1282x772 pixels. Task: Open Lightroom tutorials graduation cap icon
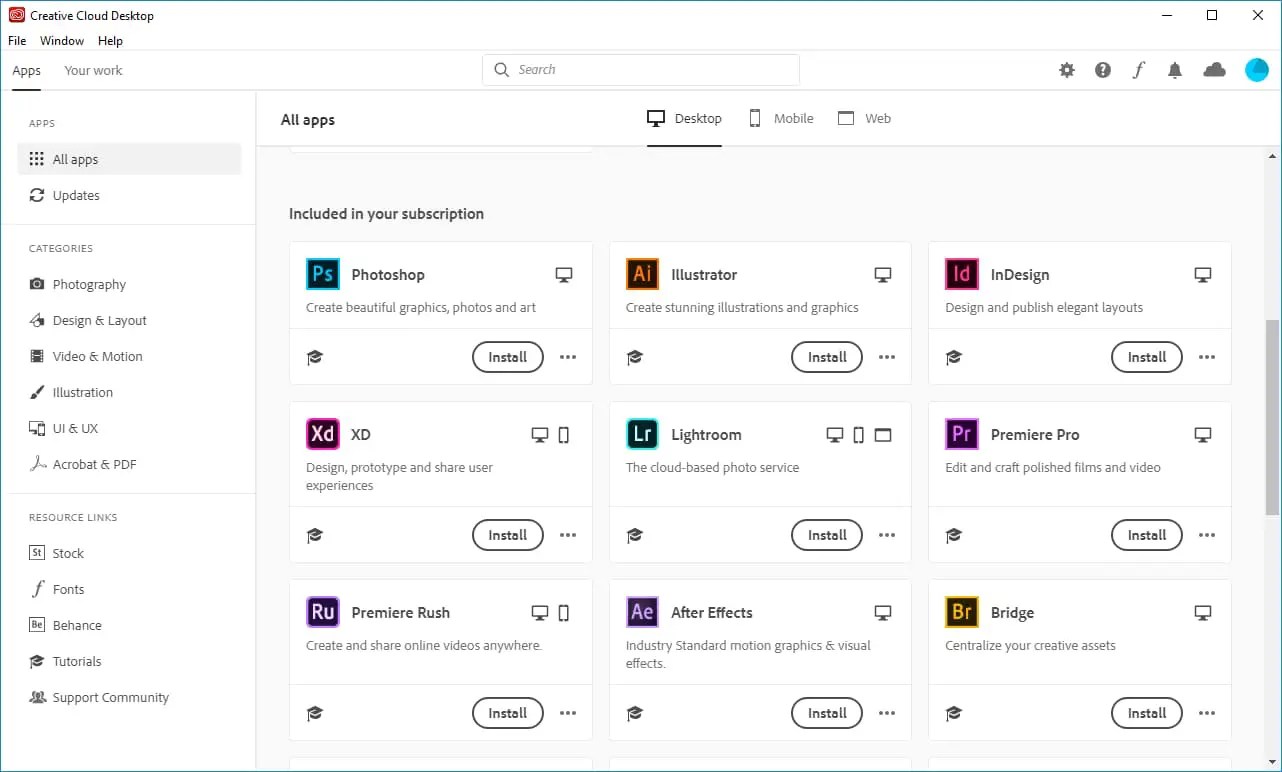coord(634,535)
